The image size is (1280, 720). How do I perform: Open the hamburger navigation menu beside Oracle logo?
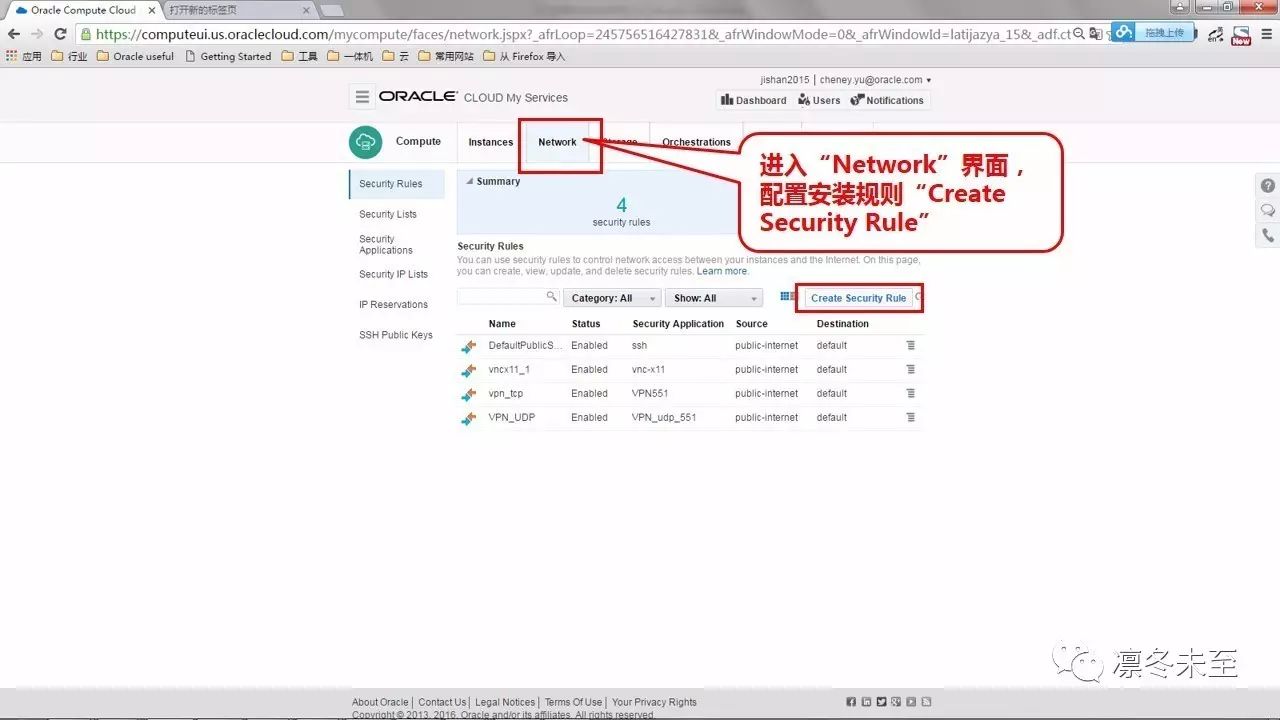tap(362, 97)
